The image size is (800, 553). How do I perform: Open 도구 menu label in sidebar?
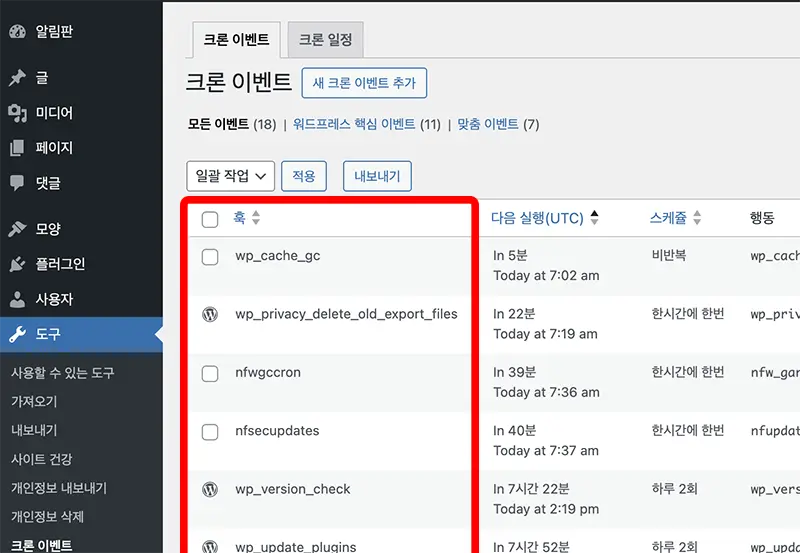48,335
